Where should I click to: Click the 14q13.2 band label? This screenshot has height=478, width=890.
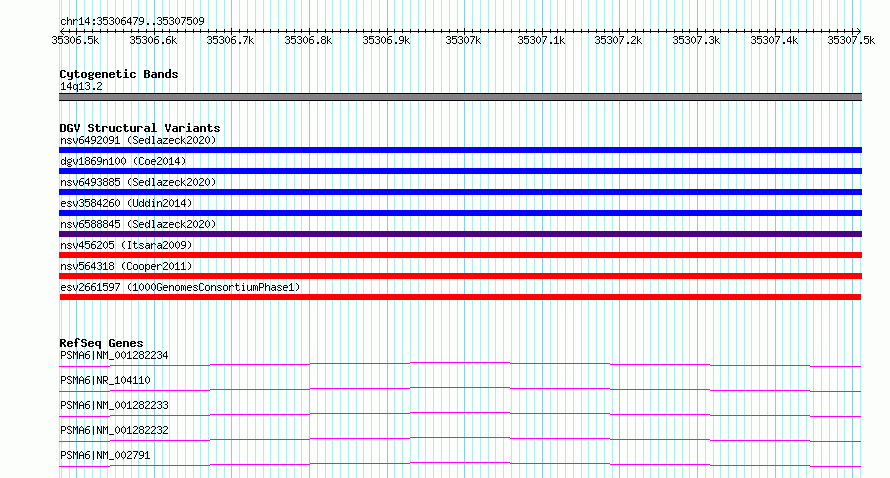click(81, 86)
